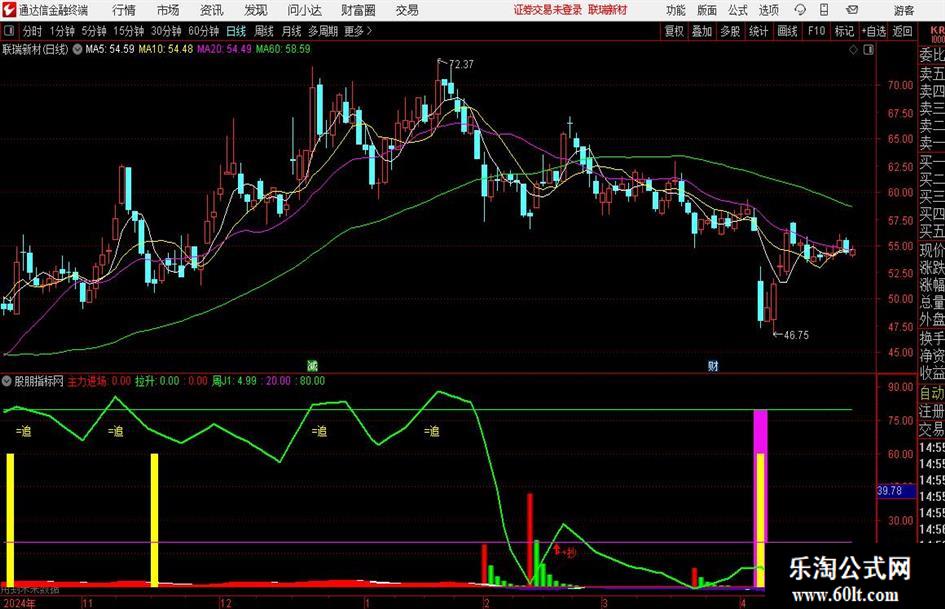The width and height of the screenshot is (945, 609).
Task: Select the 多周期 multi-period tab
Action: pyautogui.click(x=323, y=31)
